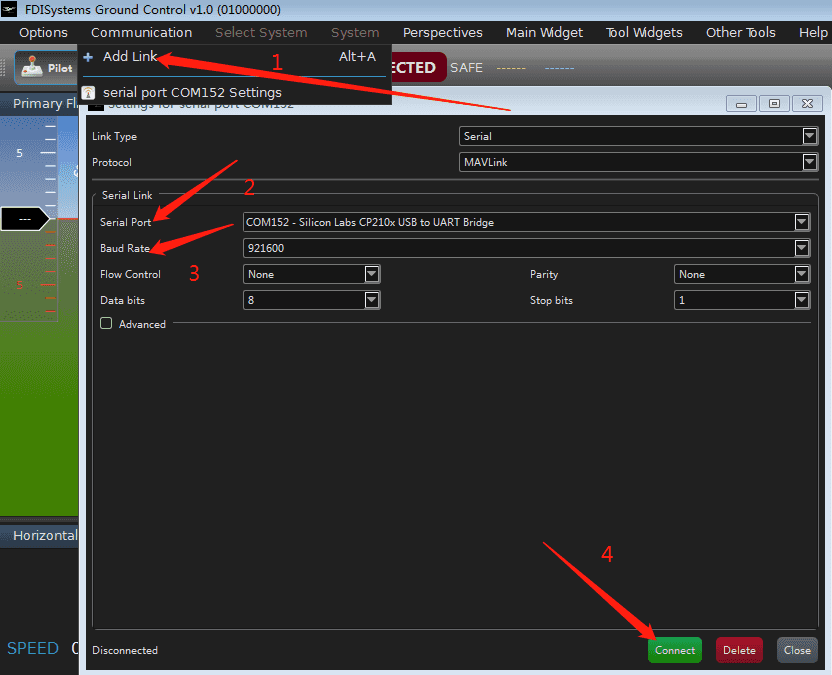Open the Perspectives menu
Screen dimensions: 832x675
[442, 32]
